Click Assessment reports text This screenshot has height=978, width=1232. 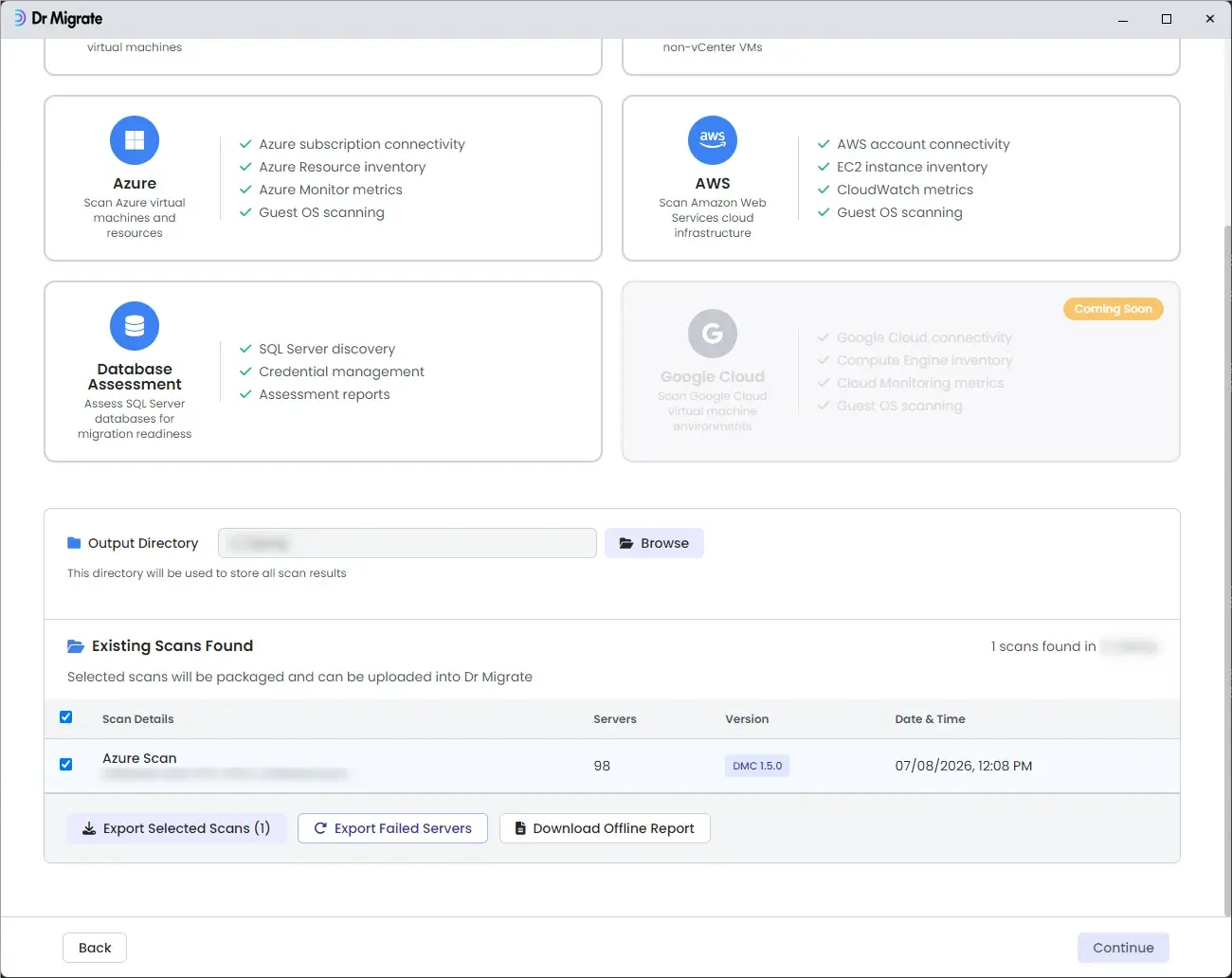[x=324, y=394]
